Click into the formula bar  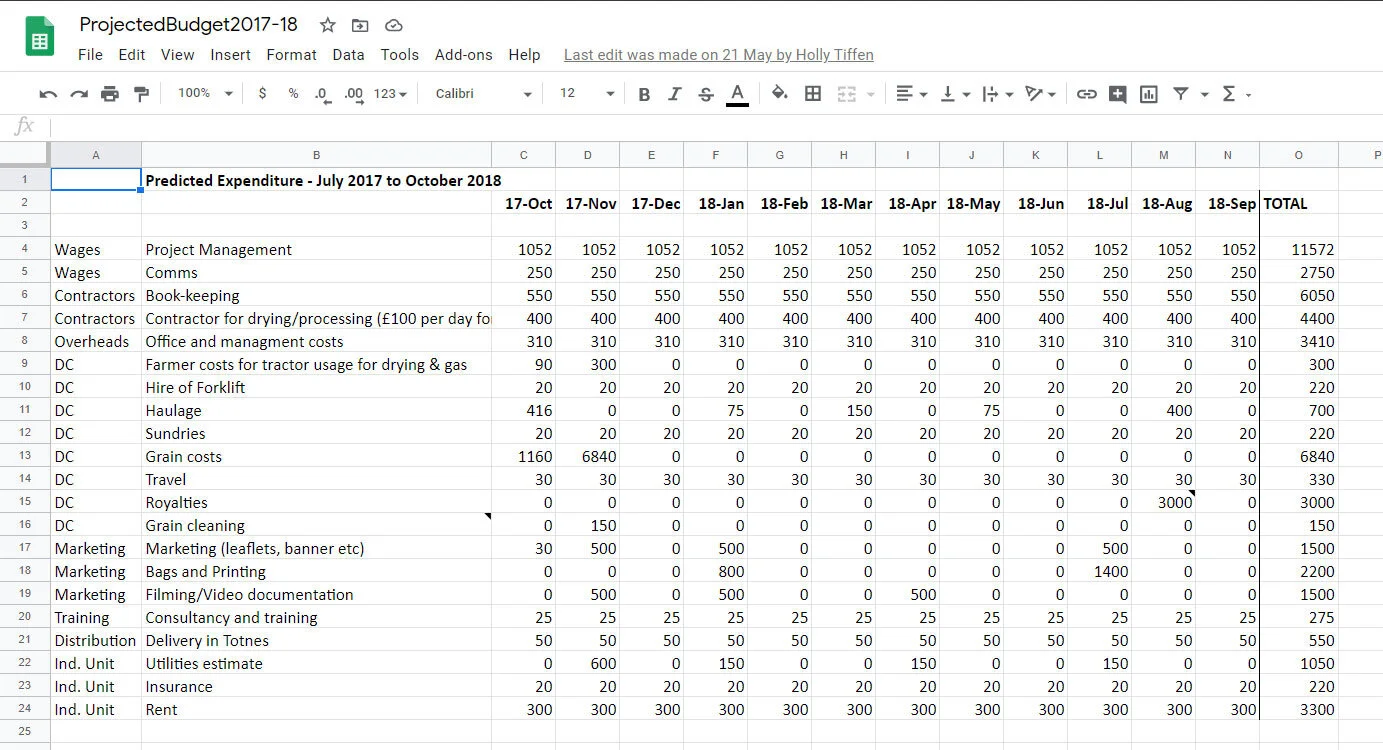pos(715,127)
